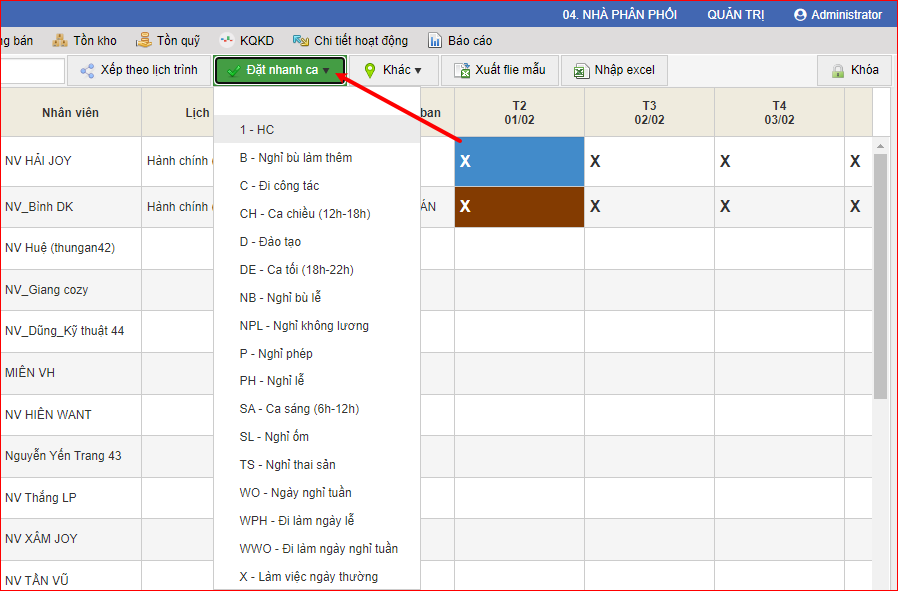Select DE - Ca tối (18h-22h)

[x=317, y=269]
